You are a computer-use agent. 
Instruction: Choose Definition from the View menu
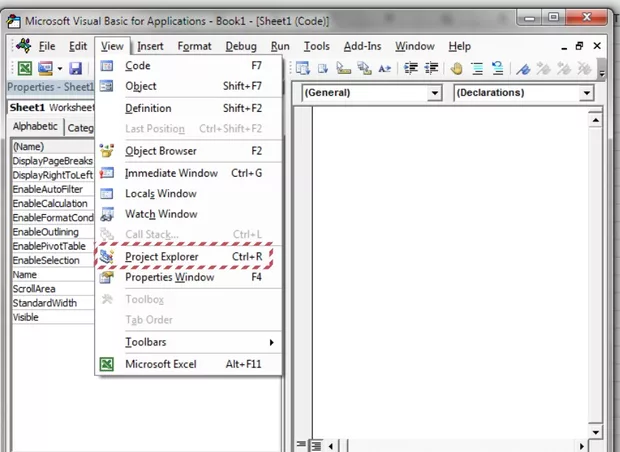tap(189, 108)
